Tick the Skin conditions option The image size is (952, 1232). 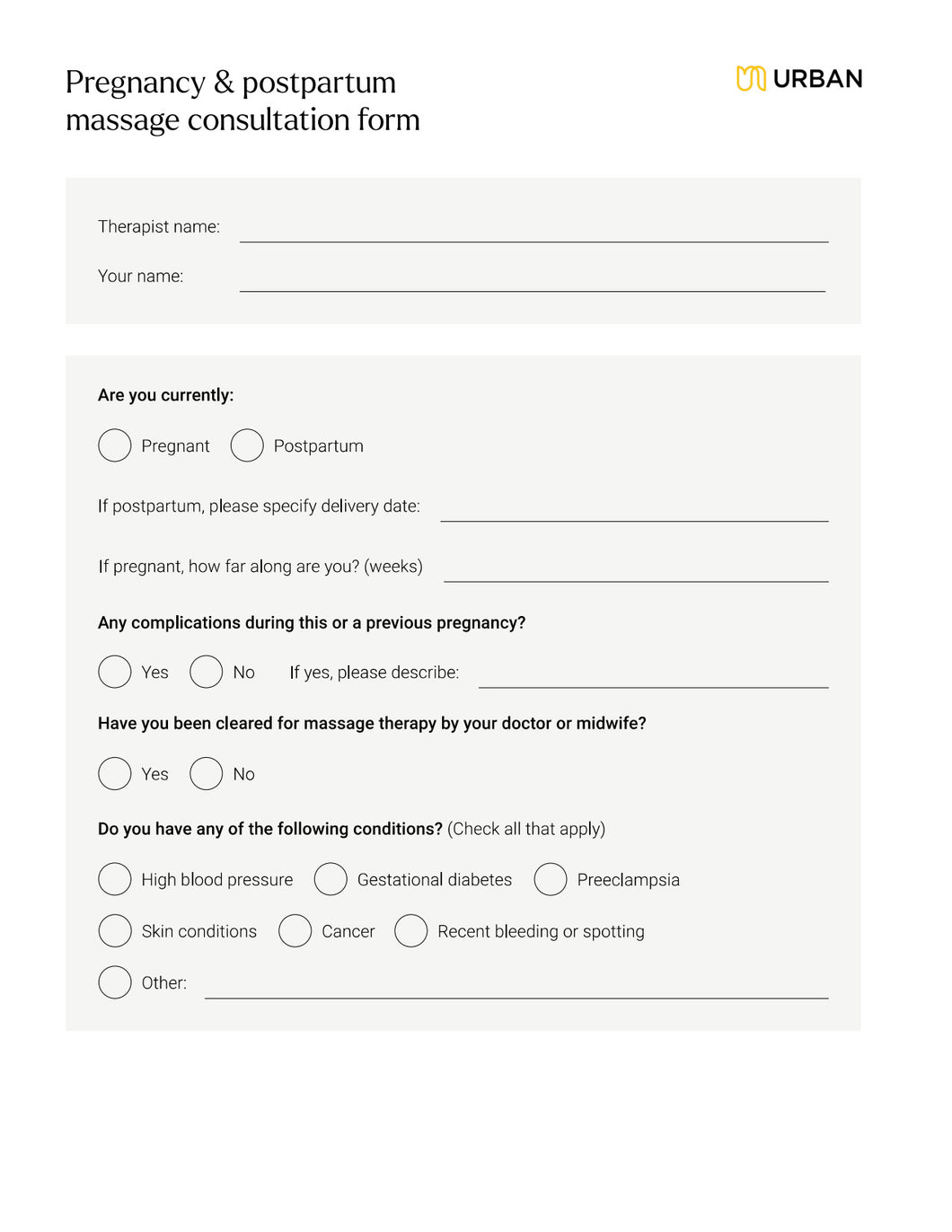point(115,931)
